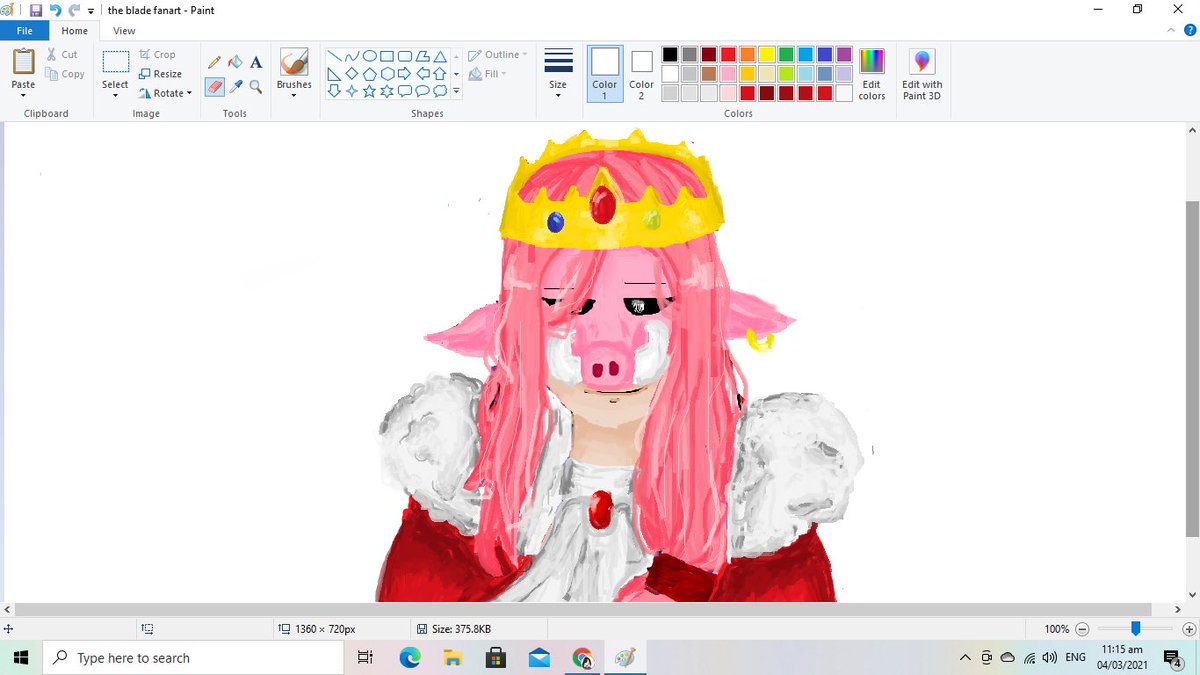
Task: Select the Pencil tool
Action: coord(214,62)
